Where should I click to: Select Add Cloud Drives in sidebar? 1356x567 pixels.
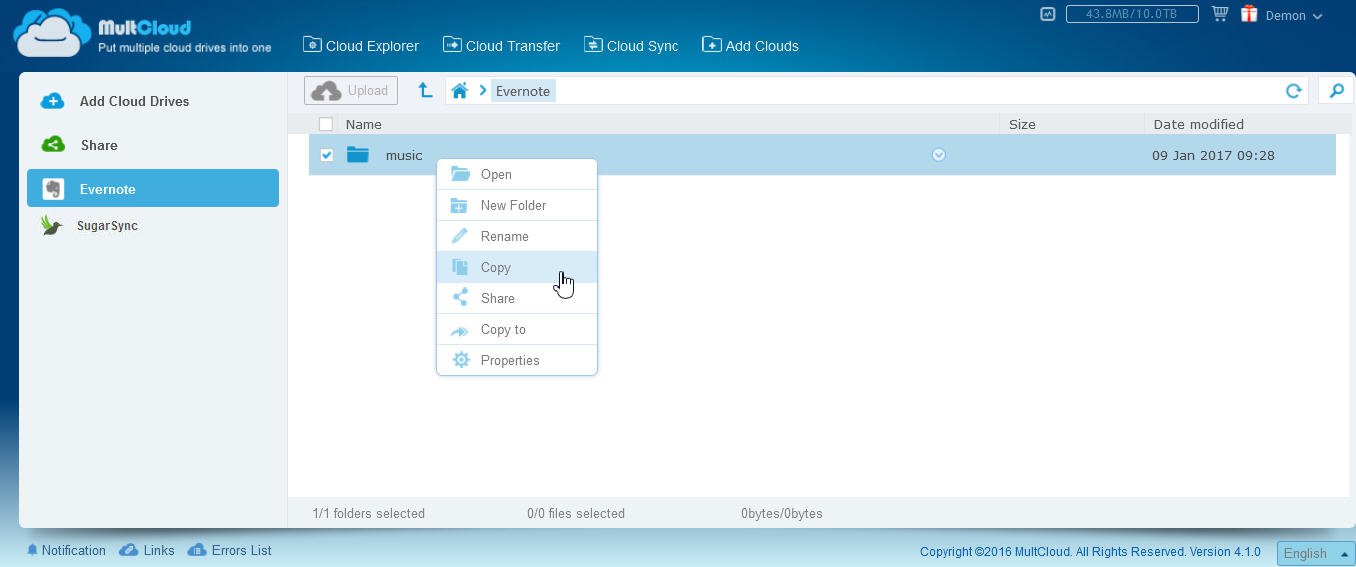tap(153, 101)
